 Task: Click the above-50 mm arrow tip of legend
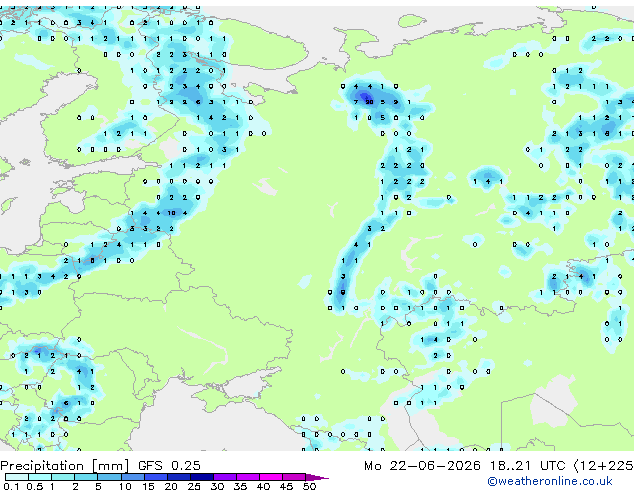[x=317, y=477]
